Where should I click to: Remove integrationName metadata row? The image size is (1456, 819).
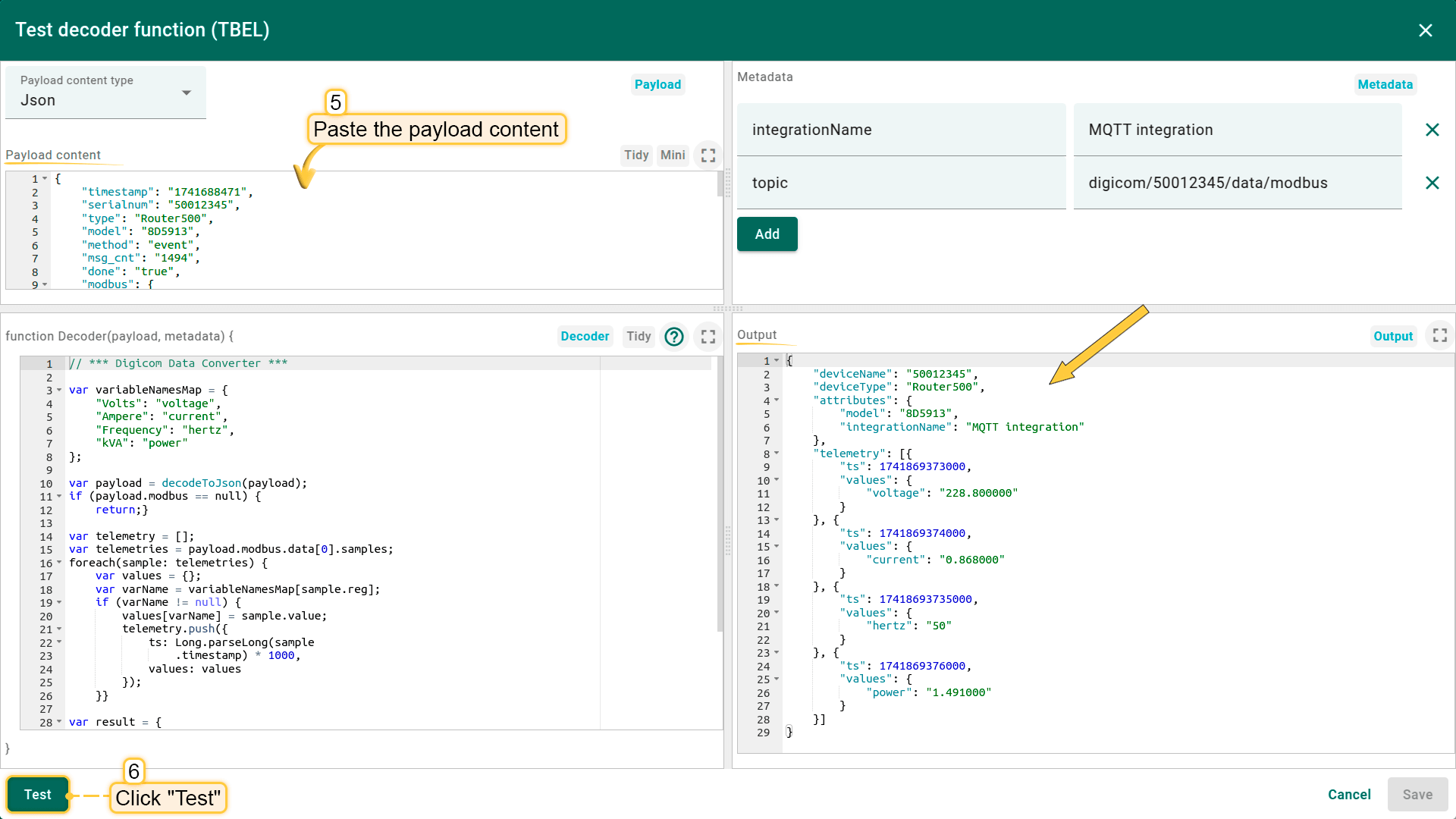(x=1432, y=130)
